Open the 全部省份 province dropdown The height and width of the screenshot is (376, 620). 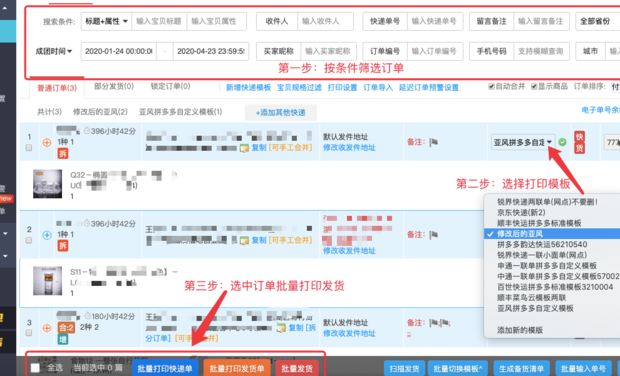(x=597, y=21)
